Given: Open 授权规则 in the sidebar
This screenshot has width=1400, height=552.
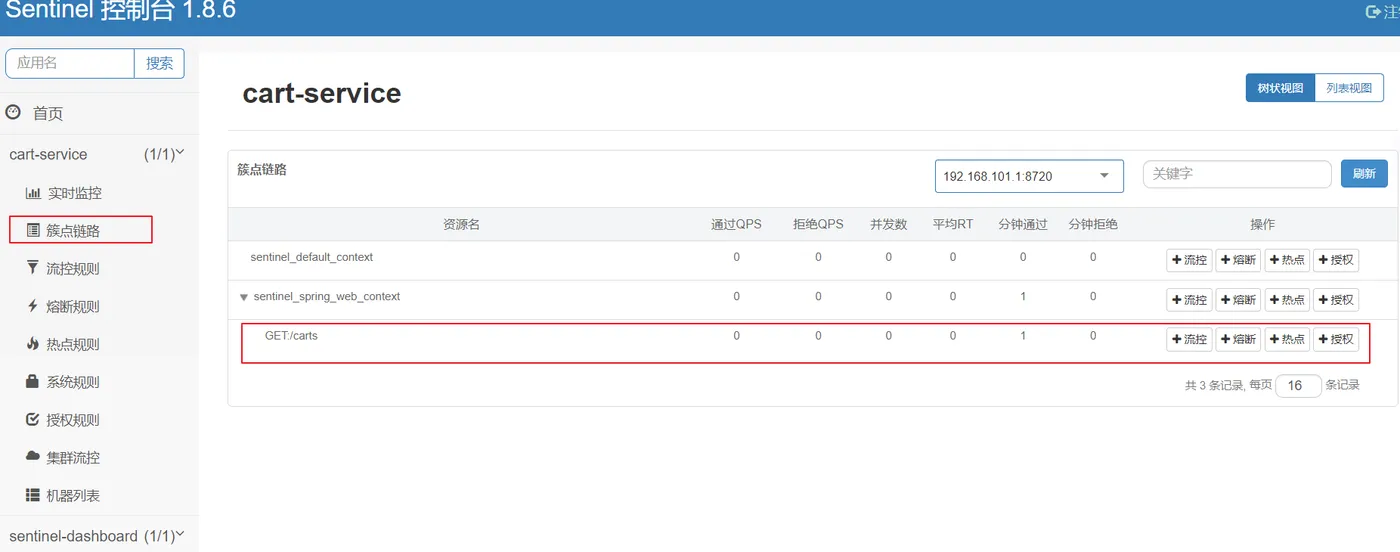Looking at the screenshot, I should (74, 421).
